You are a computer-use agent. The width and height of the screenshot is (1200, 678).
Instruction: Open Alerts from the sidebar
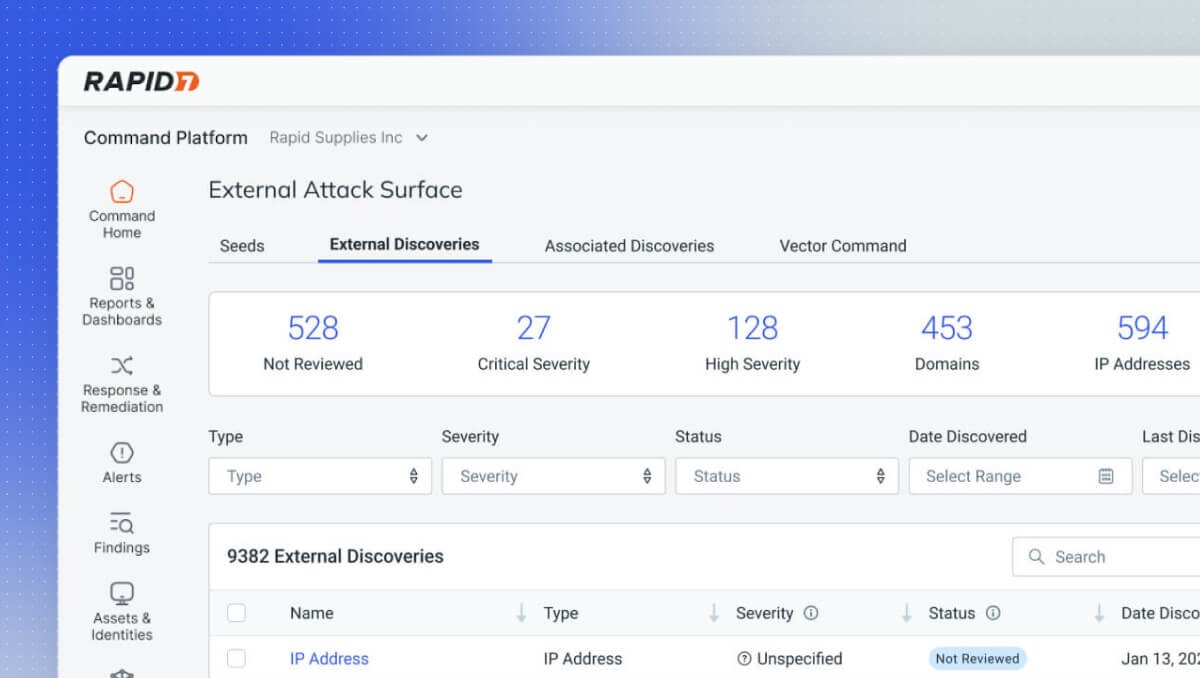(x=121, y=462)
